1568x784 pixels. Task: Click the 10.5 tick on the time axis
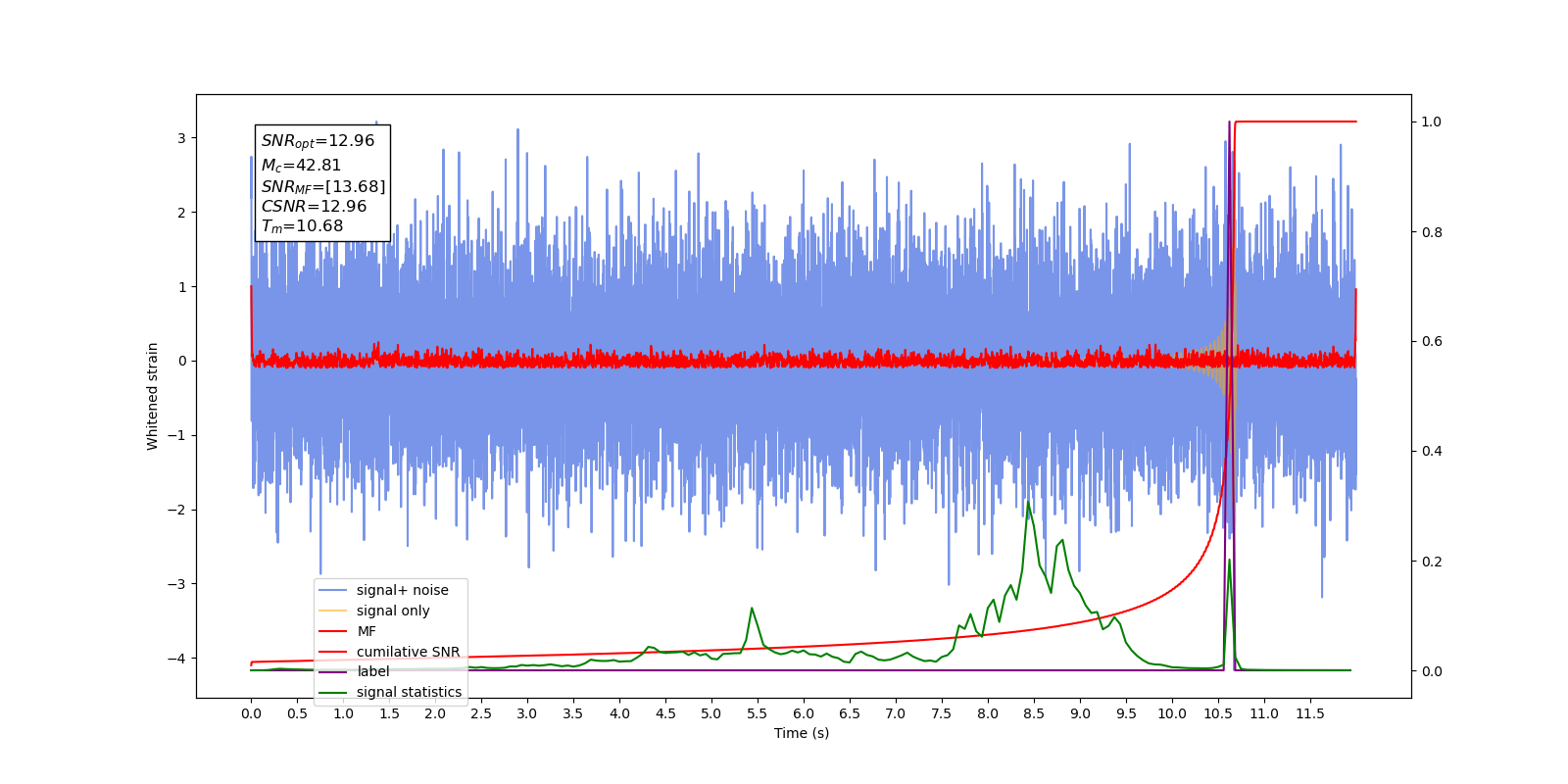click(1218, 713)
